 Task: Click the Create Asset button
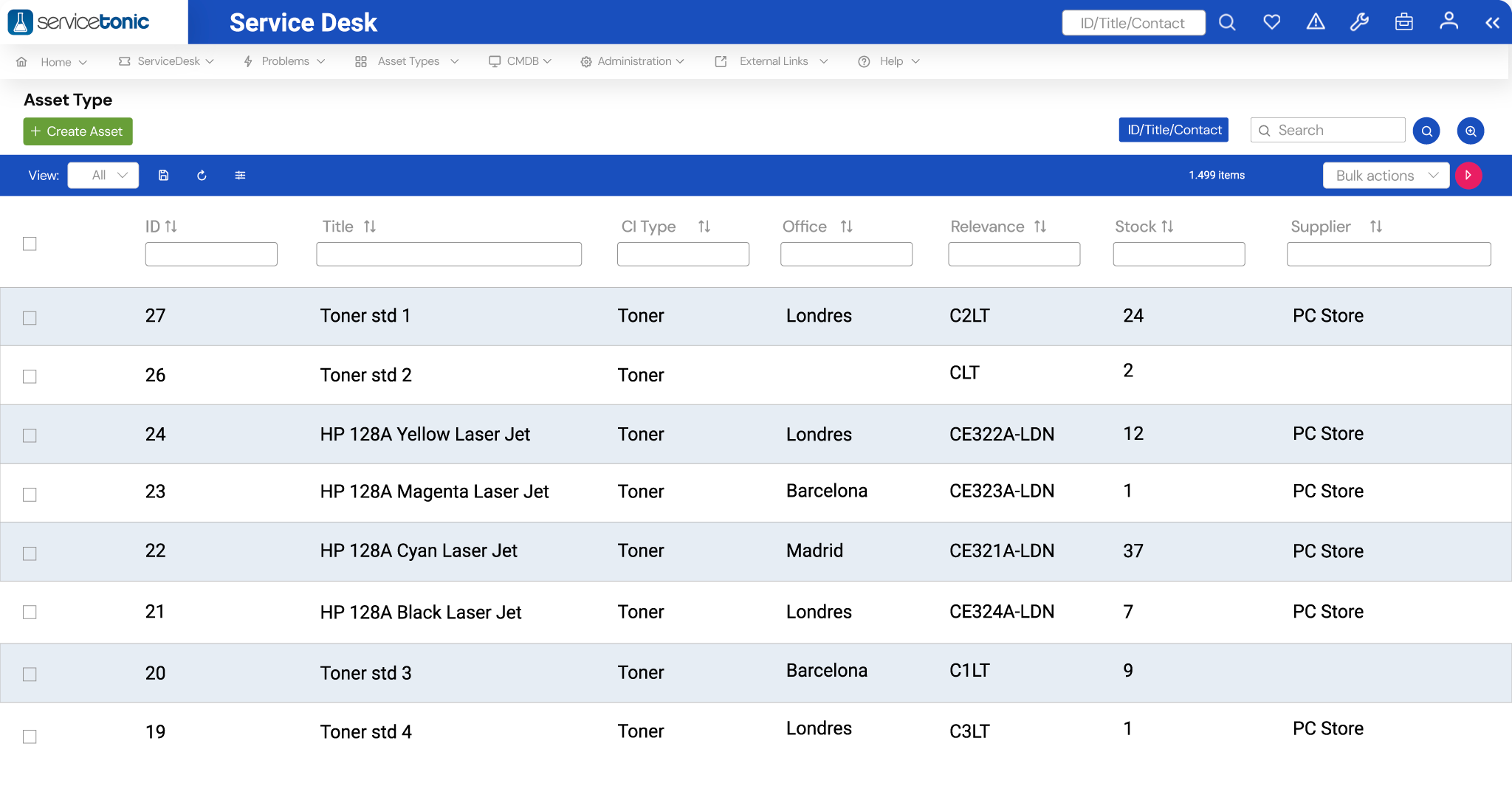coord(78,131)
